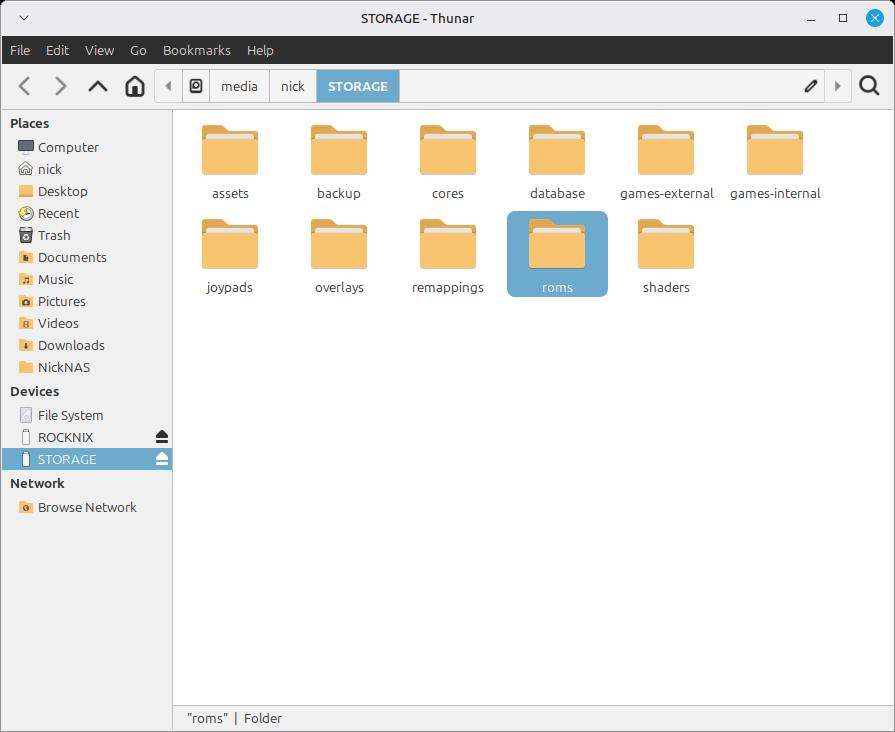Select the remappings folder
The image size is (895, 732).
pyautogui.click(x=448, y=256)
